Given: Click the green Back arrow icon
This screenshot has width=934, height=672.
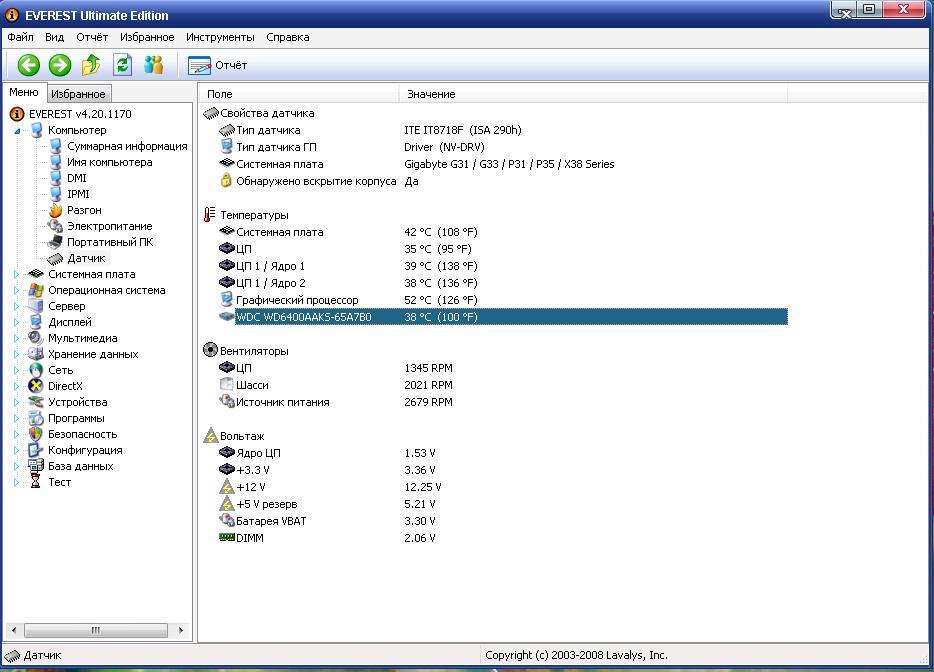Looking at the screenshot, I should [x=29, y=65].
